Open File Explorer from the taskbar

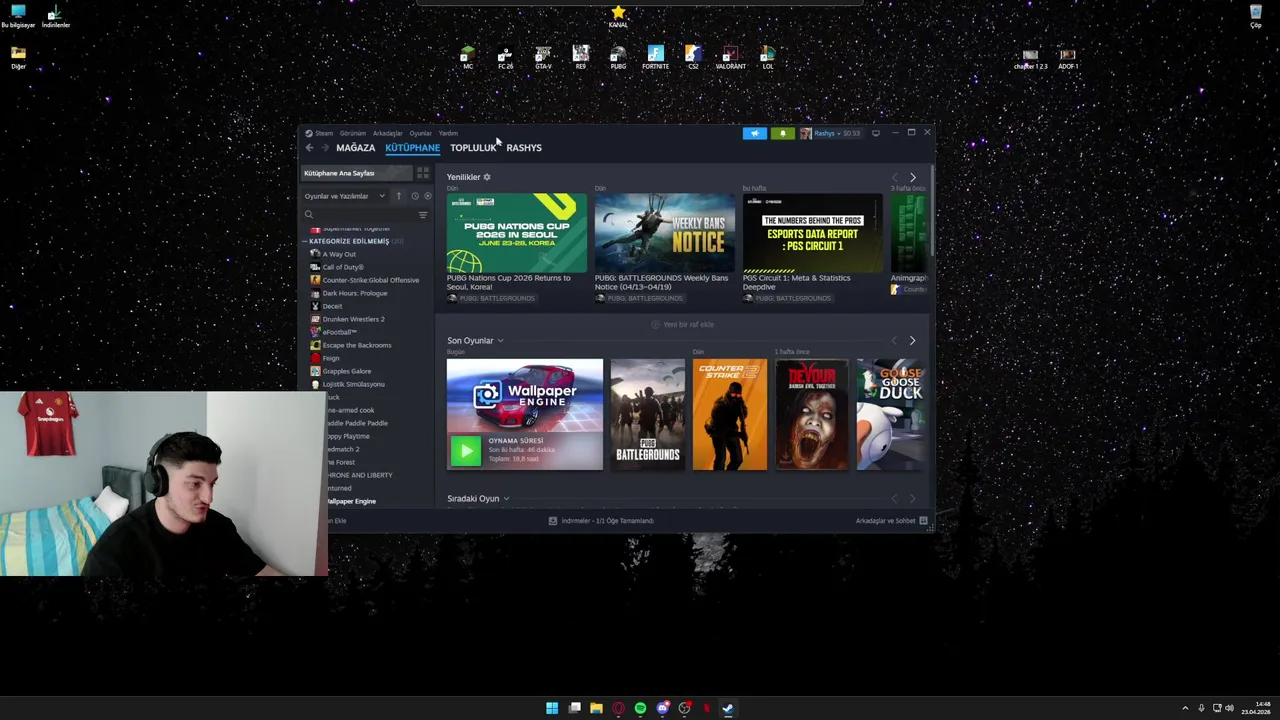coord(596,708)
